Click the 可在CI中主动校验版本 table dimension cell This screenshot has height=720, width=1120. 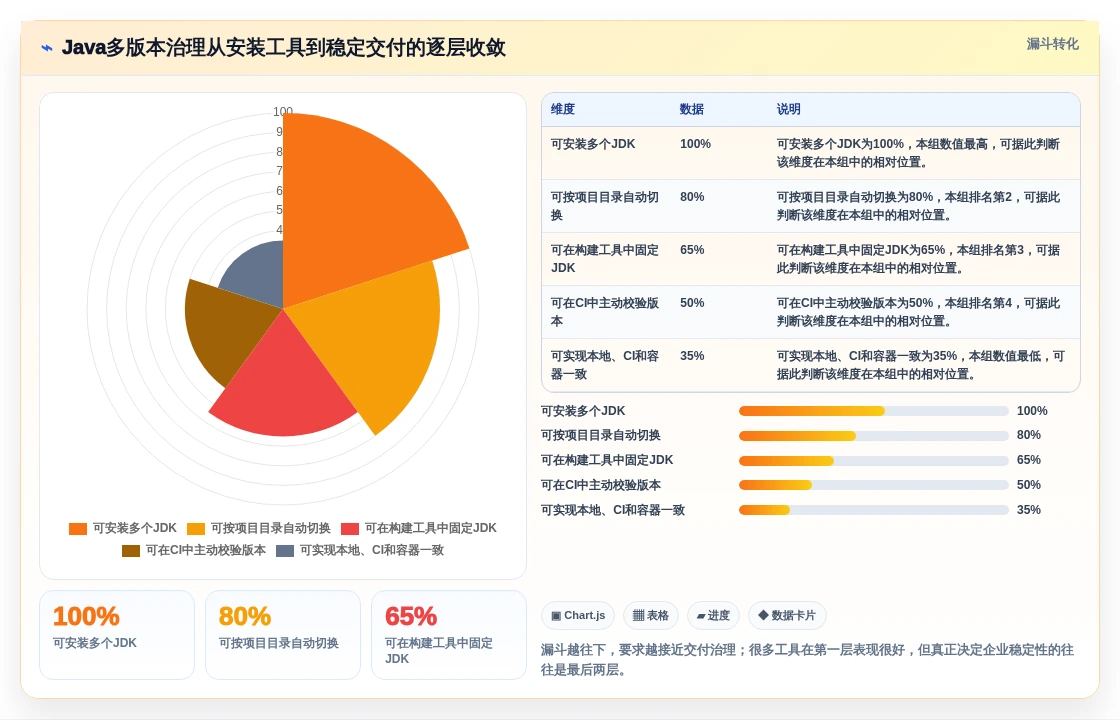(x=604, y=312)
